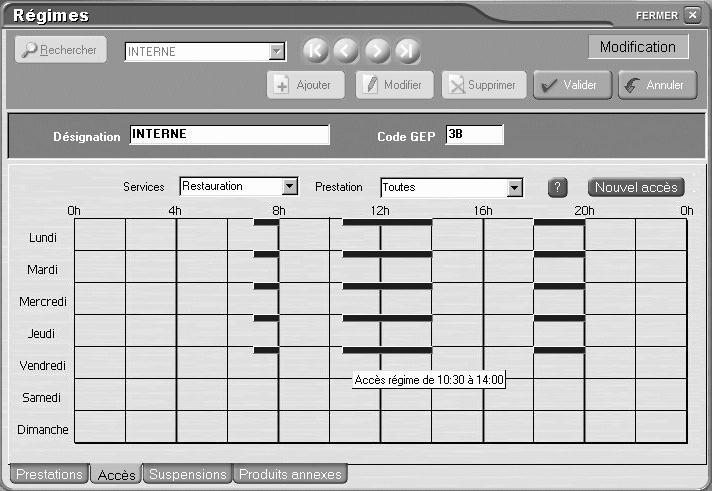This screenshot has height=491, width=712.
Task: Click the Lundi row label
Action: (43, 238)
